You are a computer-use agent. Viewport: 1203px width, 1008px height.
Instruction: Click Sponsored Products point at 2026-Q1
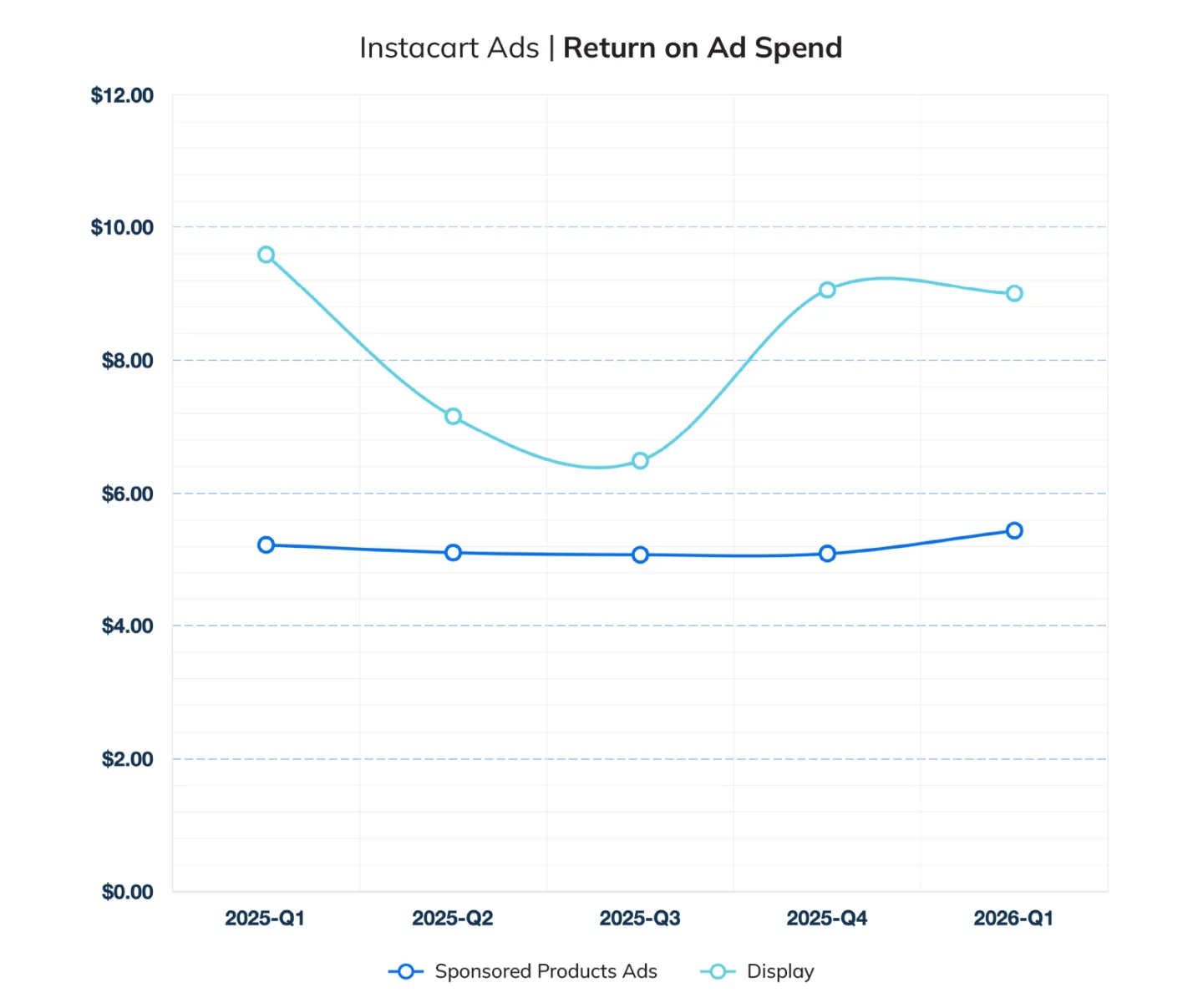[x=1014, y=530]
